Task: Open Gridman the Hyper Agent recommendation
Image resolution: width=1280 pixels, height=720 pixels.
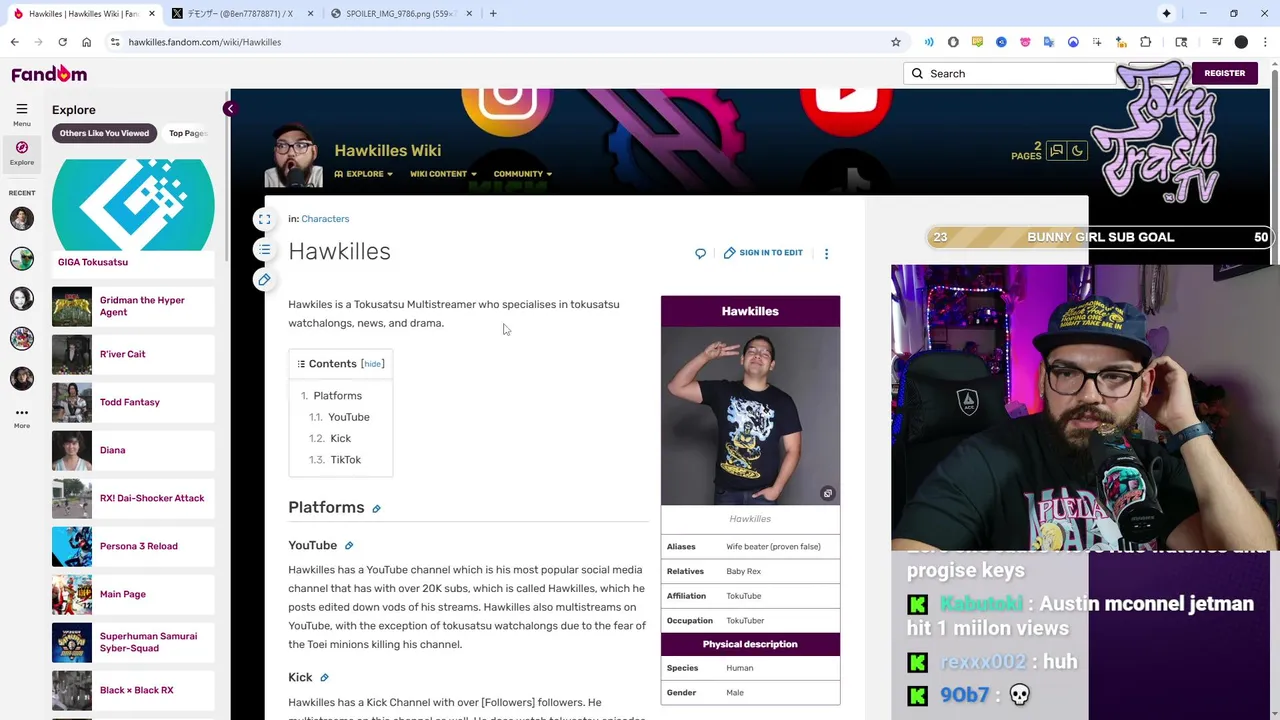Action: (x=133, y=306)
